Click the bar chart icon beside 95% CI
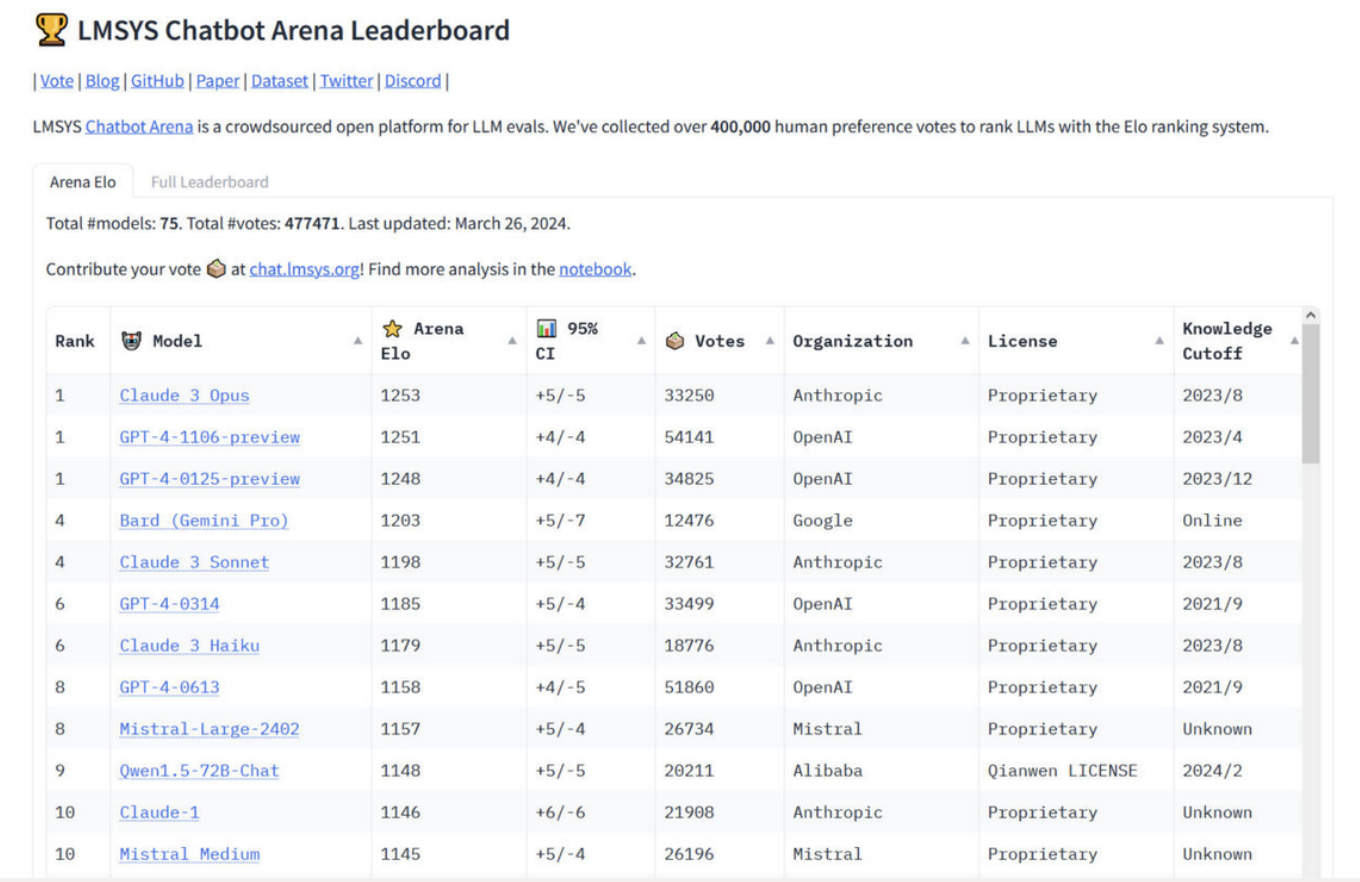Image resolution: width=1360 pixels, height=882 pixels. (547, 328)
